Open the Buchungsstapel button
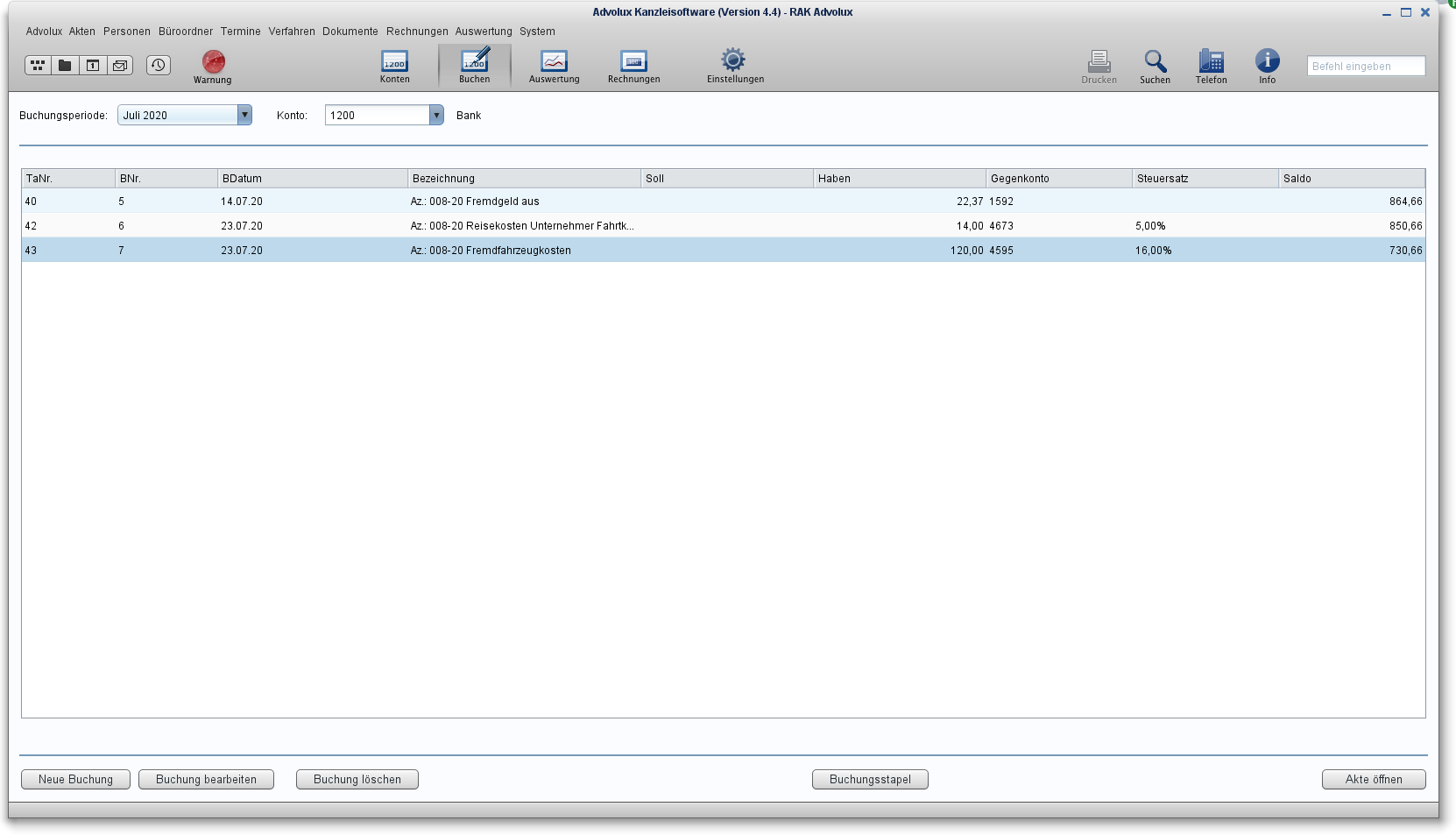This screenshot has height=835, width=1456. pos(870,779)
